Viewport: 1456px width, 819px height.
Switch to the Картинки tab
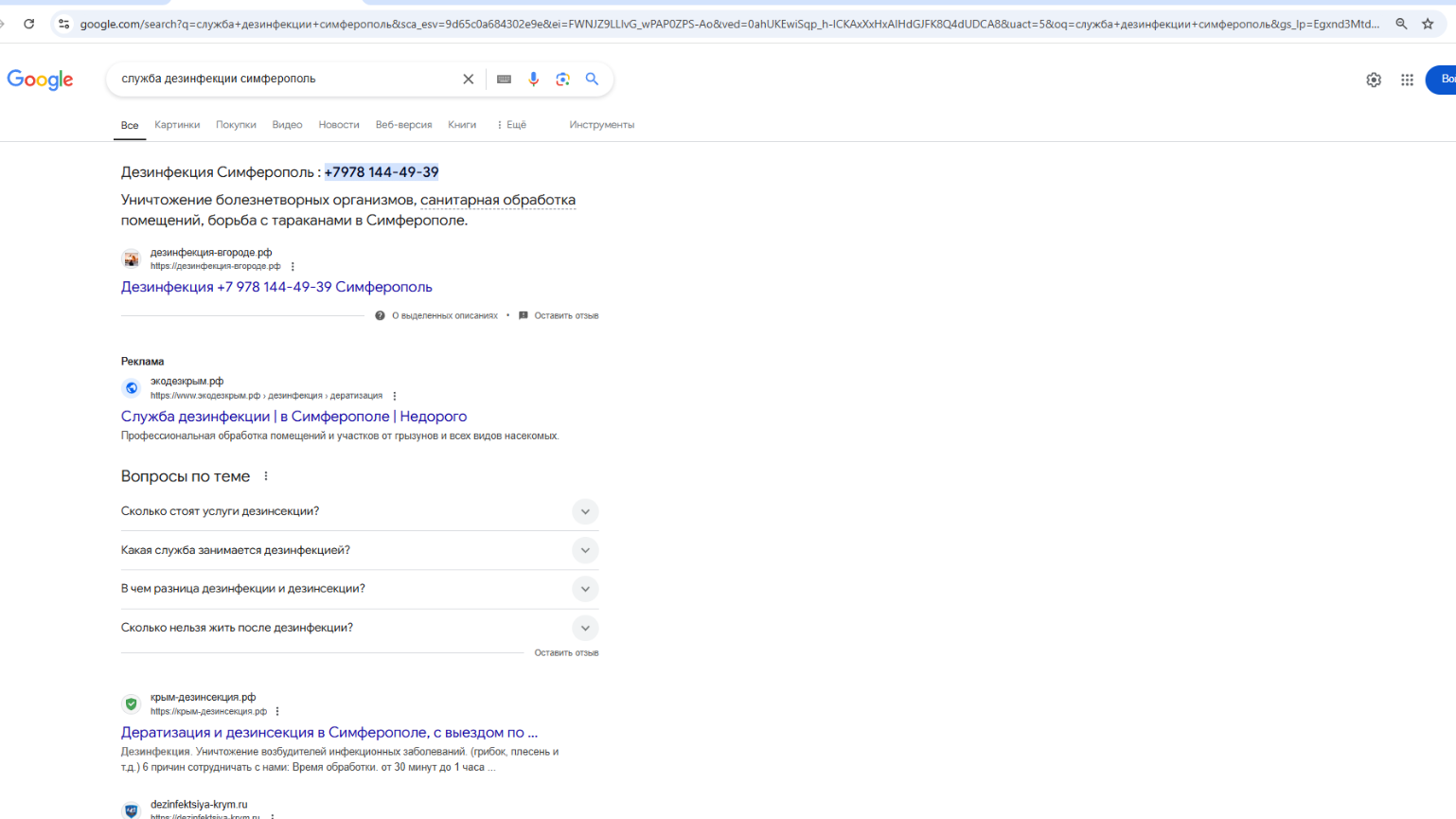point(177,125)
